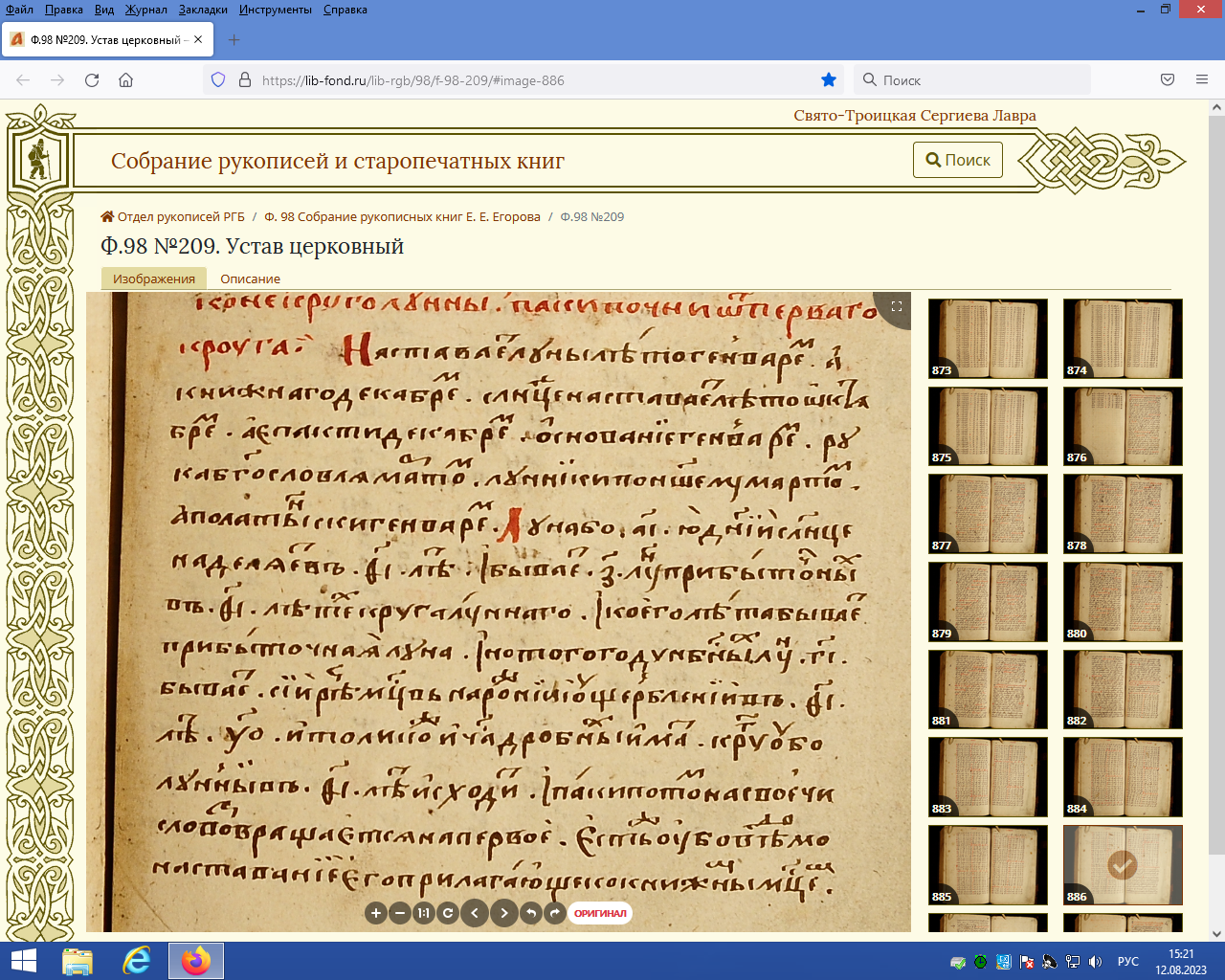Open the Закладки menu
The width and height of the screenshot is (1225, 980).
[x=203, y=10]
